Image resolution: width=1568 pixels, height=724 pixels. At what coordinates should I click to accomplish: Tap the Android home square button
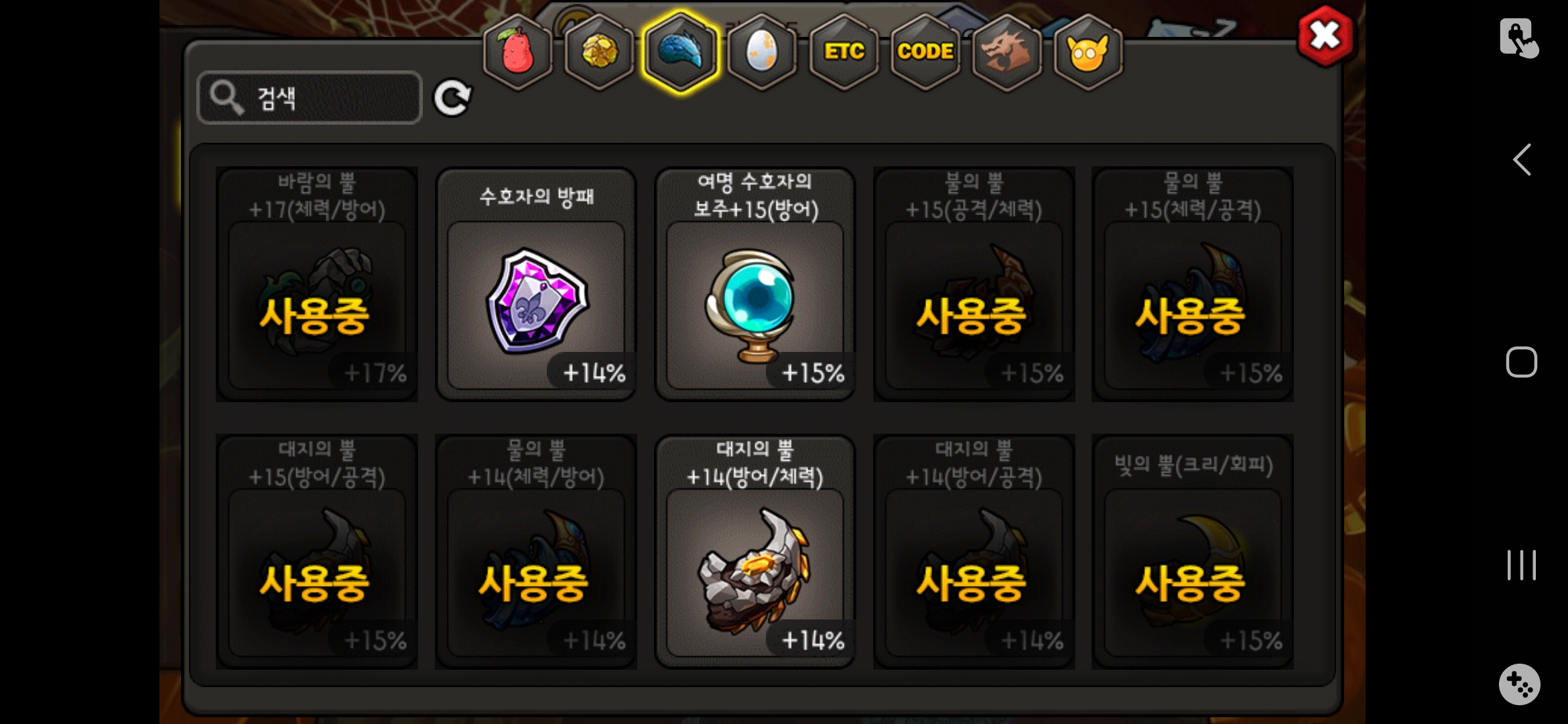point(1521,362)
